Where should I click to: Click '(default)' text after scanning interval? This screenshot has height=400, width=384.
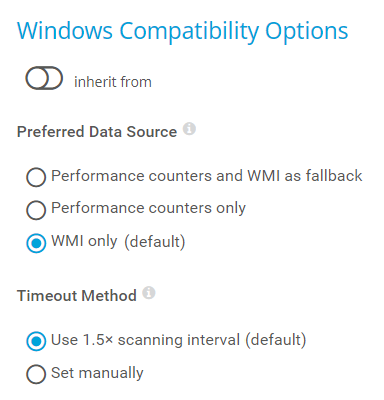276,340
